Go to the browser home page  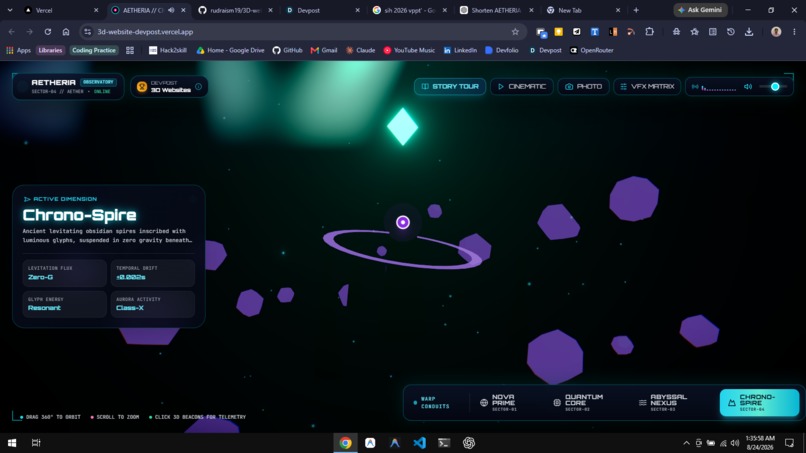[x=66, y=32]
